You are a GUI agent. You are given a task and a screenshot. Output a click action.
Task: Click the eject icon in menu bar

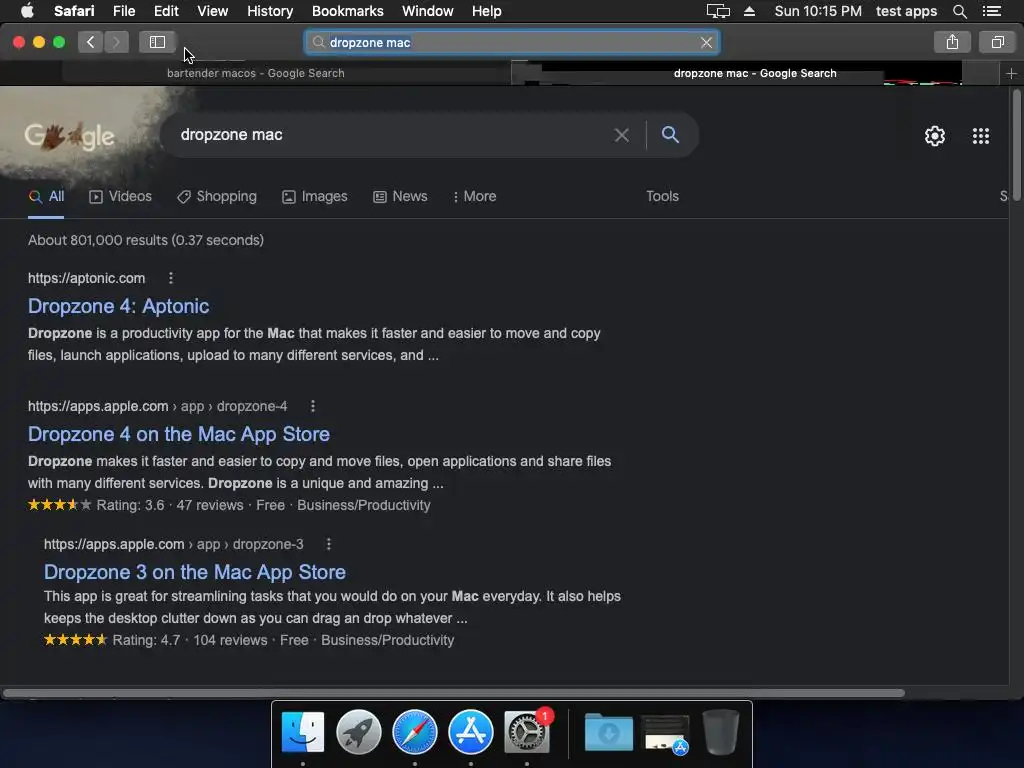tap(749, 11)
